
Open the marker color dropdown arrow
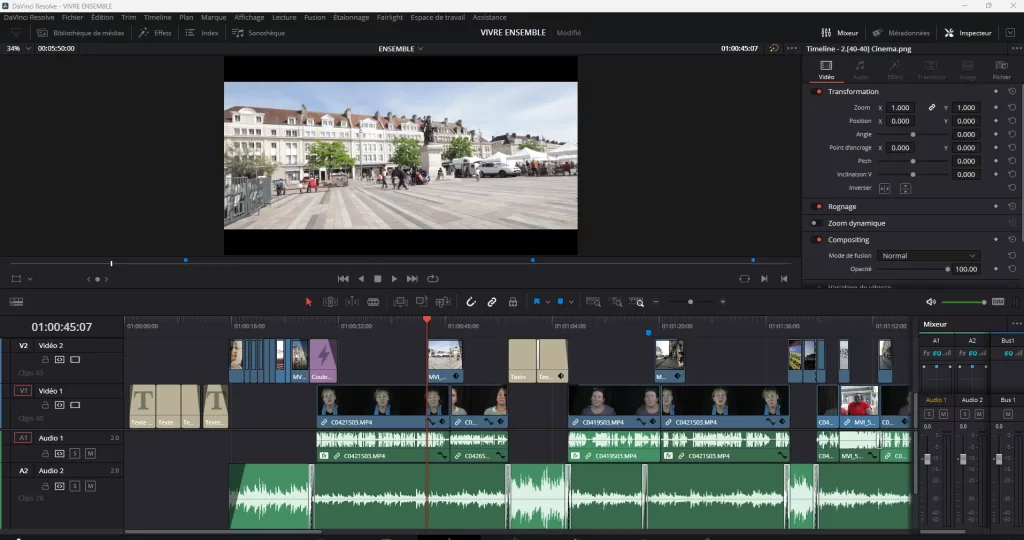tap(571, 302)
